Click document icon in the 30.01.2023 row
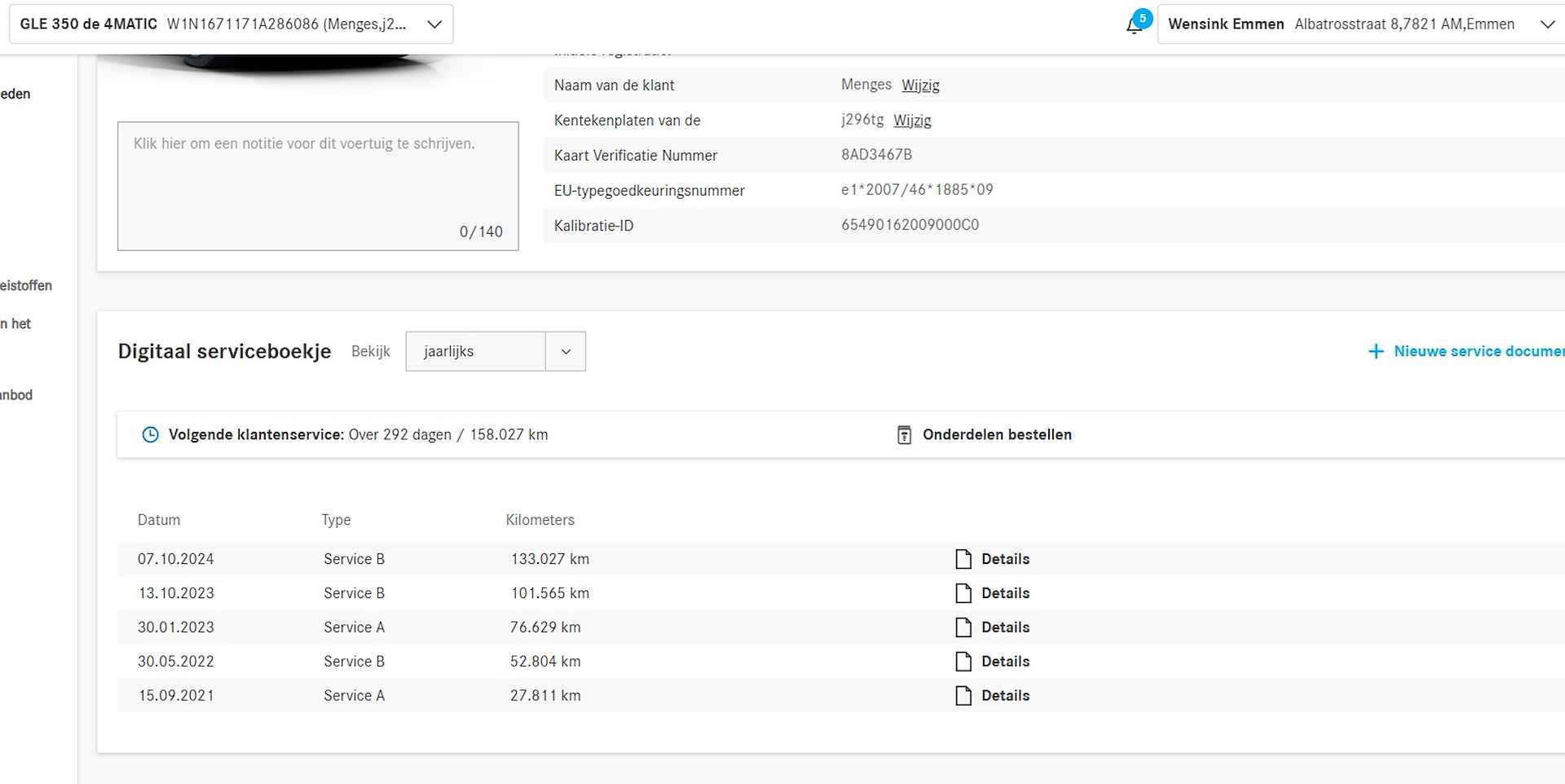This screenshot has width=1565, height=784. [963, 628]
